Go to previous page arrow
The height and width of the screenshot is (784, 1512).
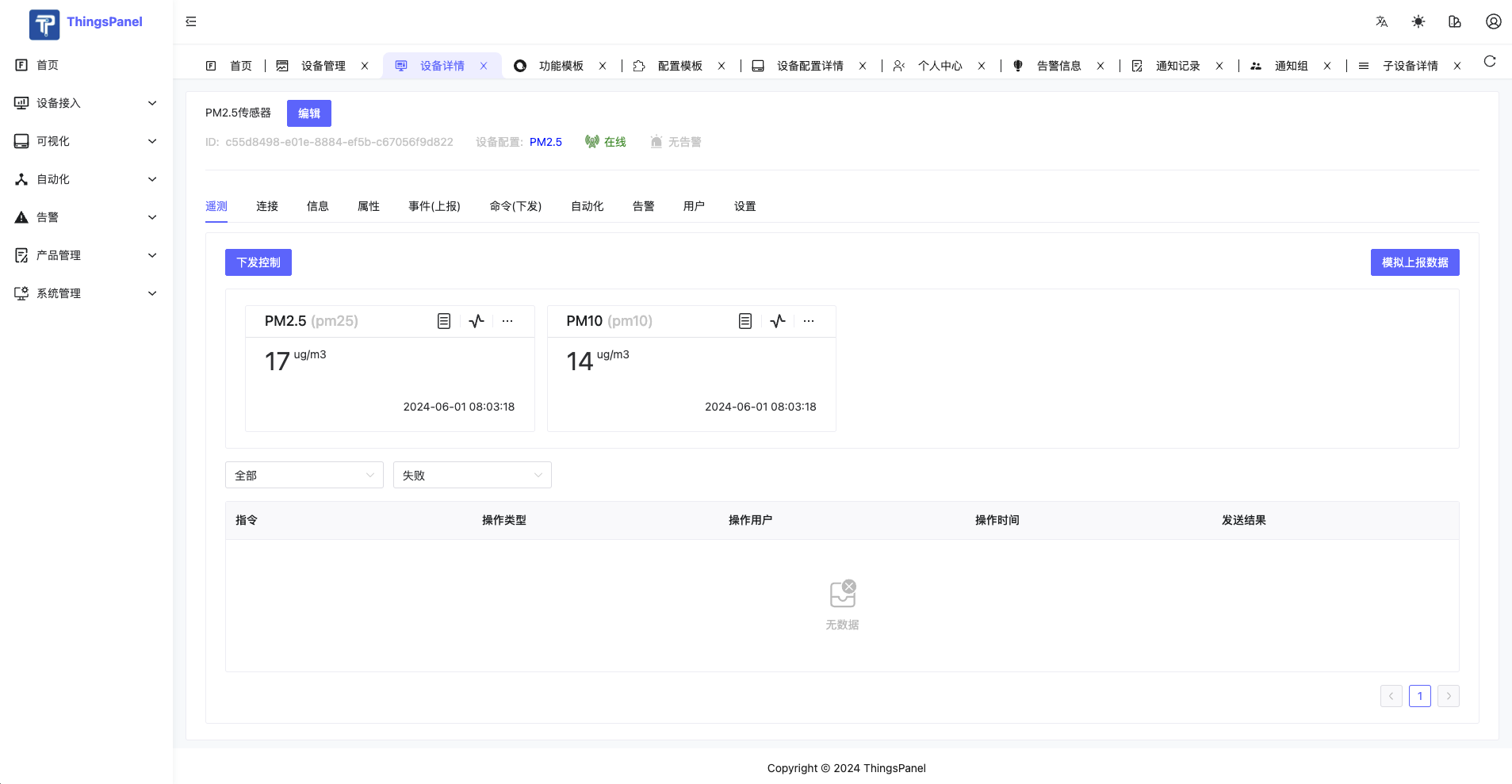tap(1391, 696)
